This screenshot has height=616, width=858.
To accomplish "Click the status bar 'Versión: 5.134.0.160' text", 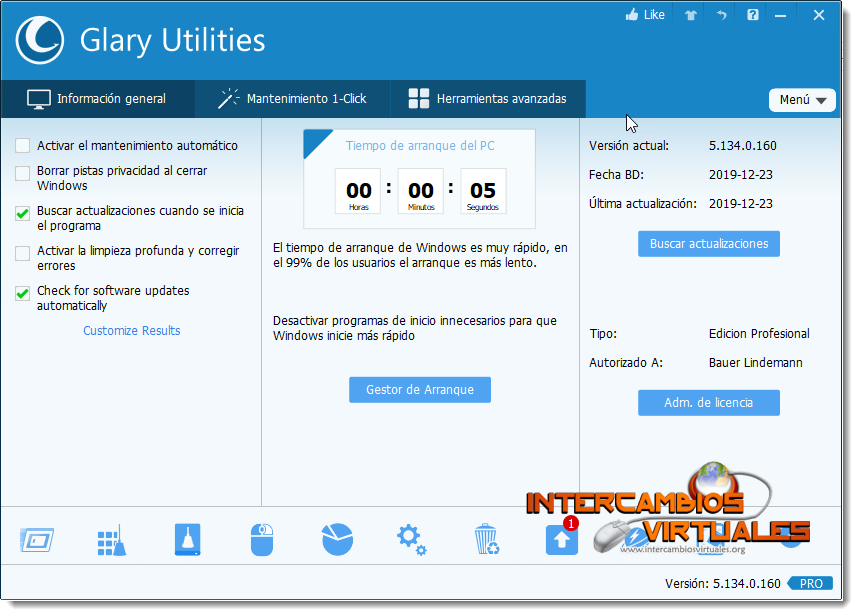I will click(x=722, y=584).
